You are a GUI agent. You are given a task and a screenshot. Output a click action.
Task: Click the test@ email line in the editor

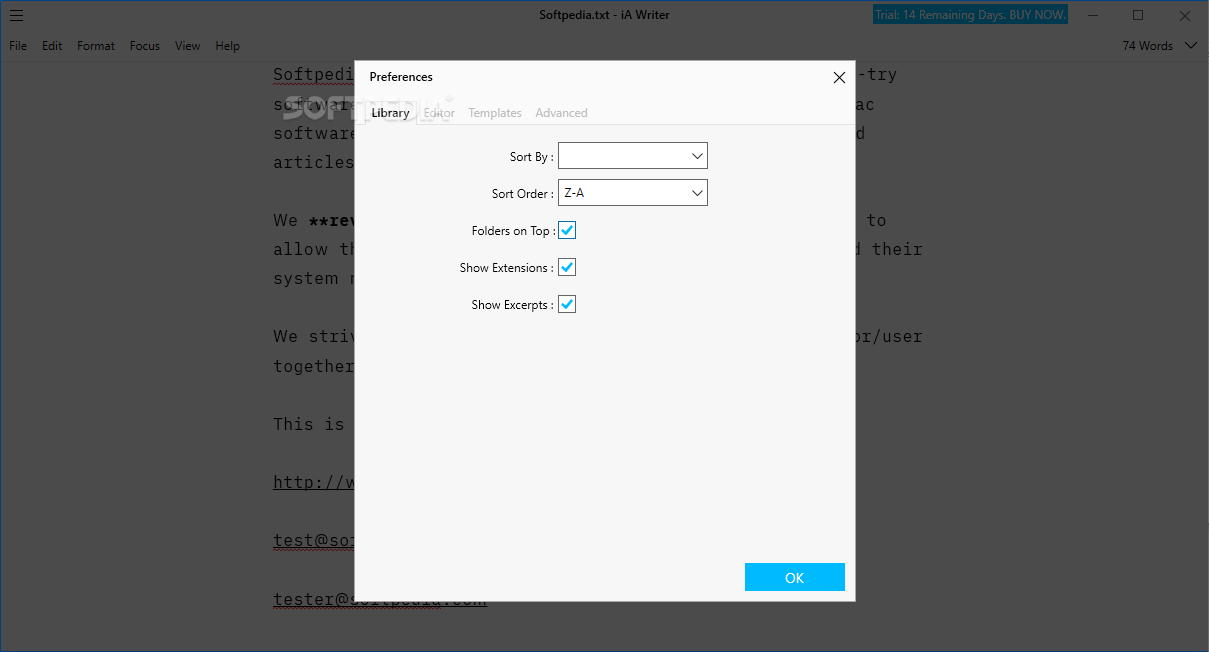[x=313, y=541]
